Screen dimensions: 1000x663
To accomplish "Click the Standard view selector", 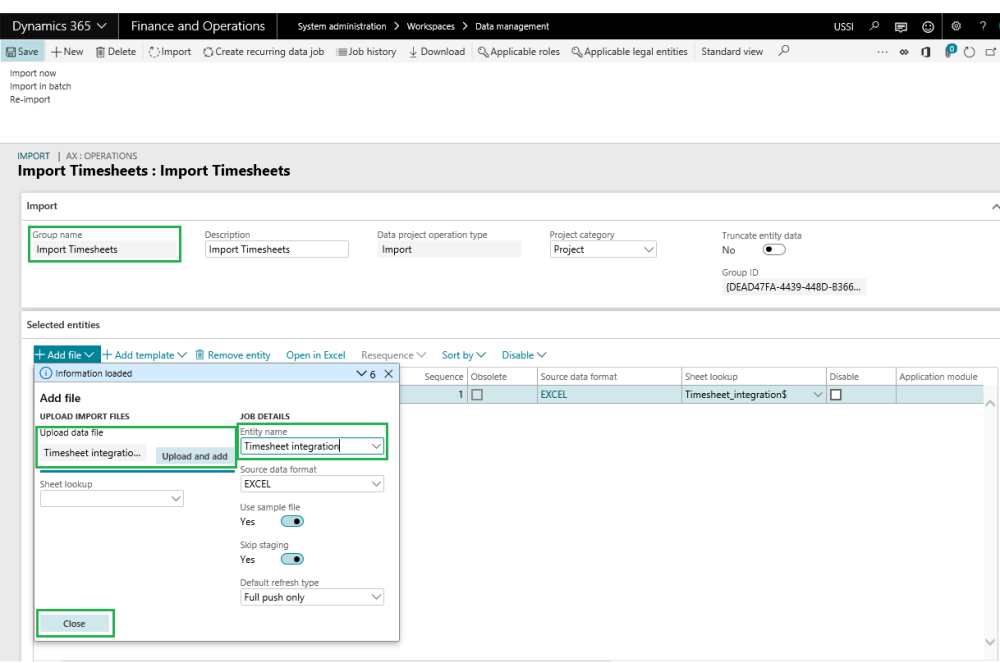I will (732, 52).
